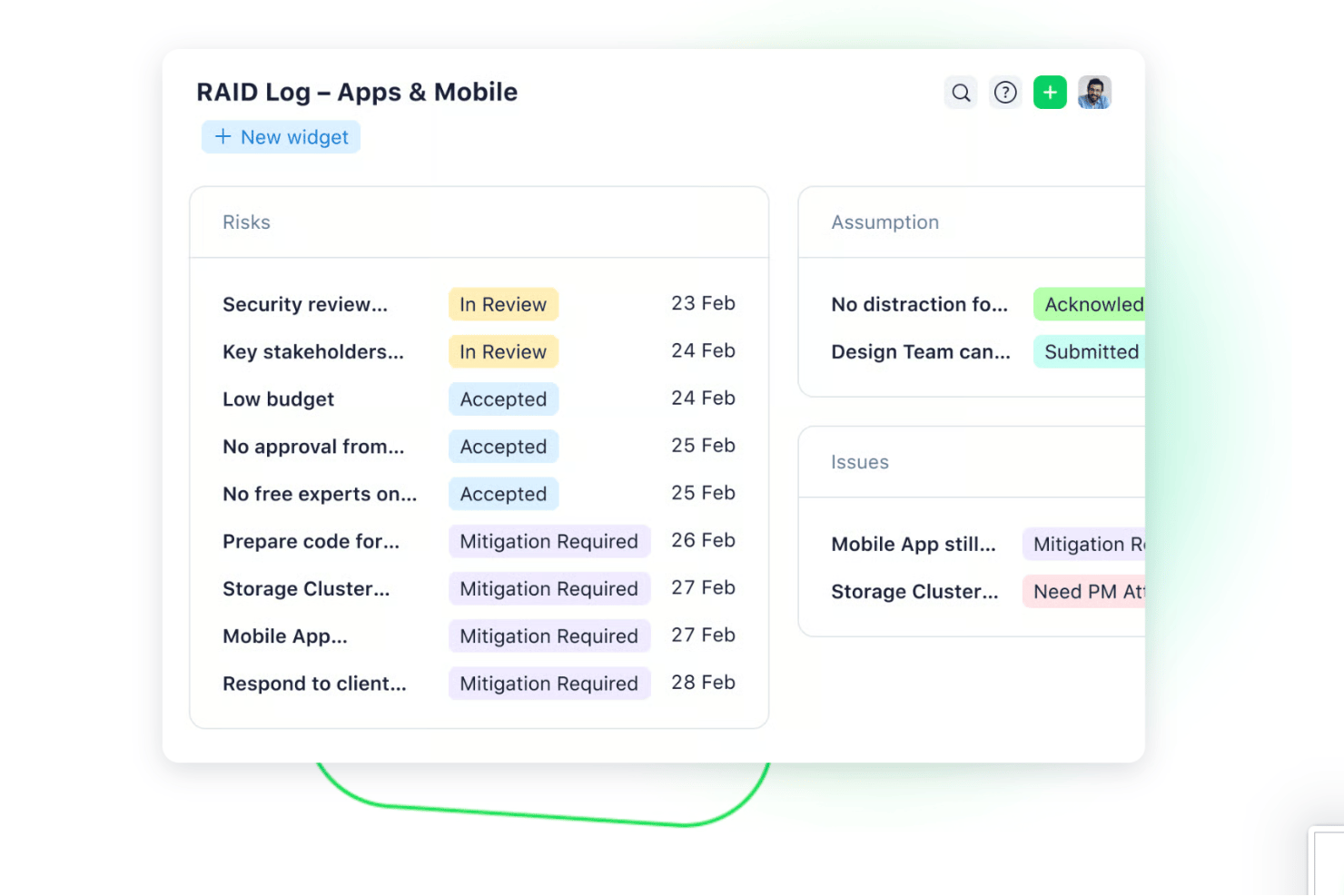This screenshot has height=896, width=1344.
Task: Select the Risks widget title
Action: (246, 222)
